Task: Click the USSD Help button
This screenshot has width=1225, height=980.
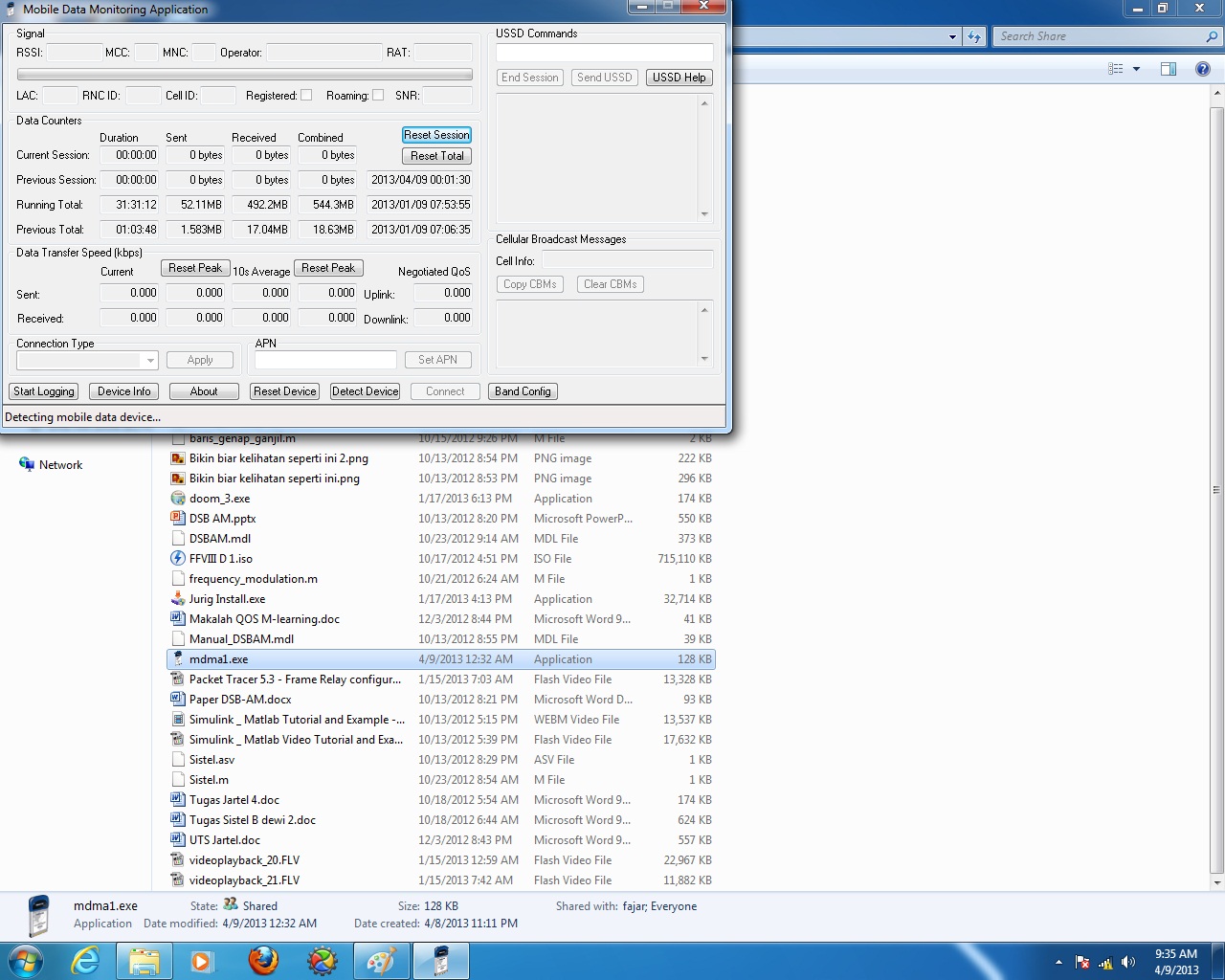Action: point(679,78)
